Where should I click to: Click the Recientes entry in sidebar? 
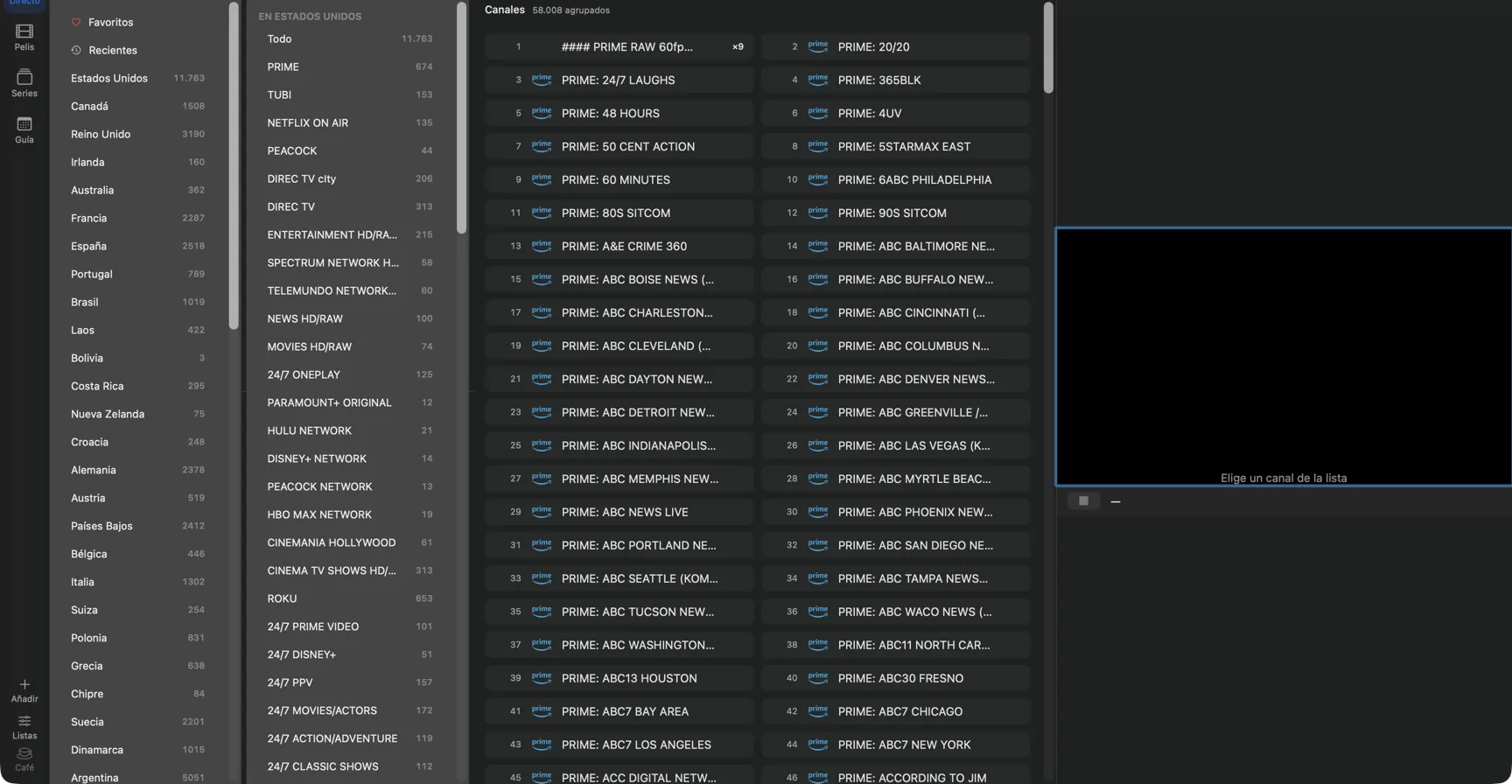[138, 50]
